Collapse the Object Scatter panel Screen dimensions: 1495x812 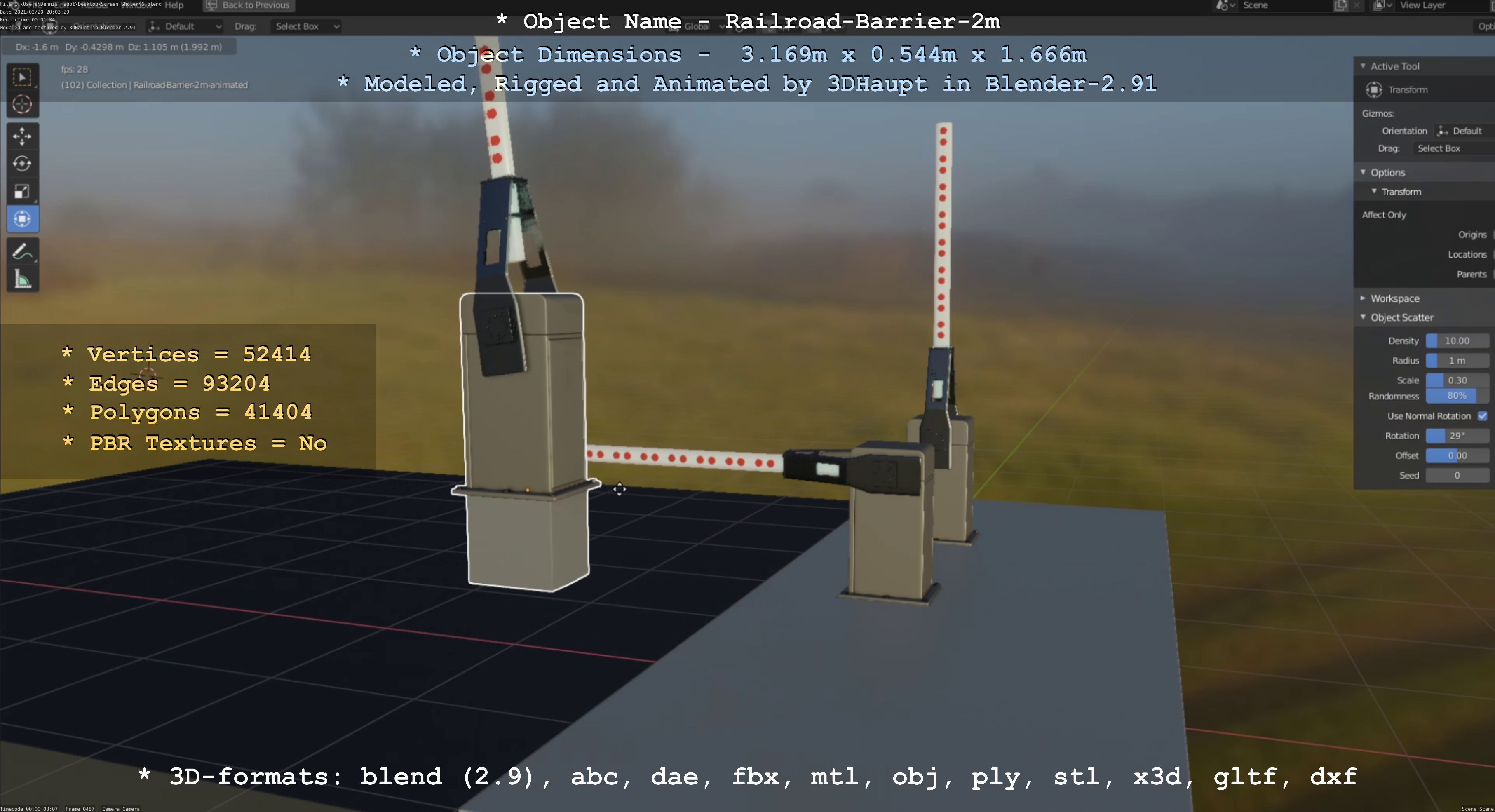click(x=1363, y=317)
